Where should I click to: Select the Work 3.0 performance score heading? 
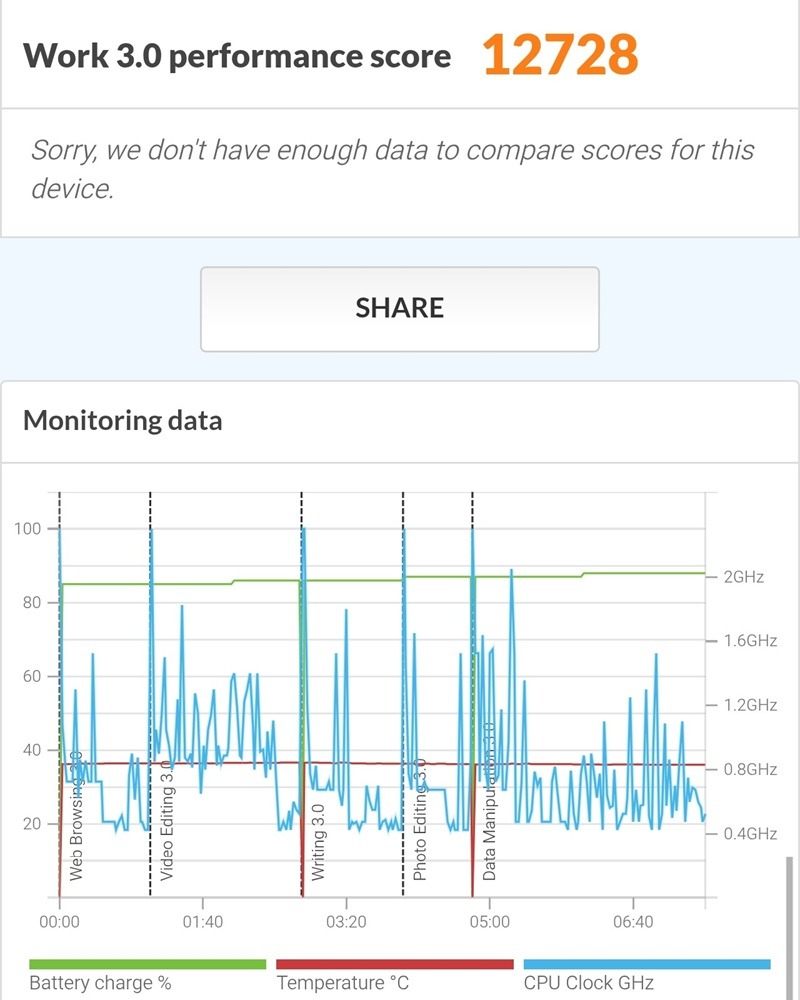[237, 56]
